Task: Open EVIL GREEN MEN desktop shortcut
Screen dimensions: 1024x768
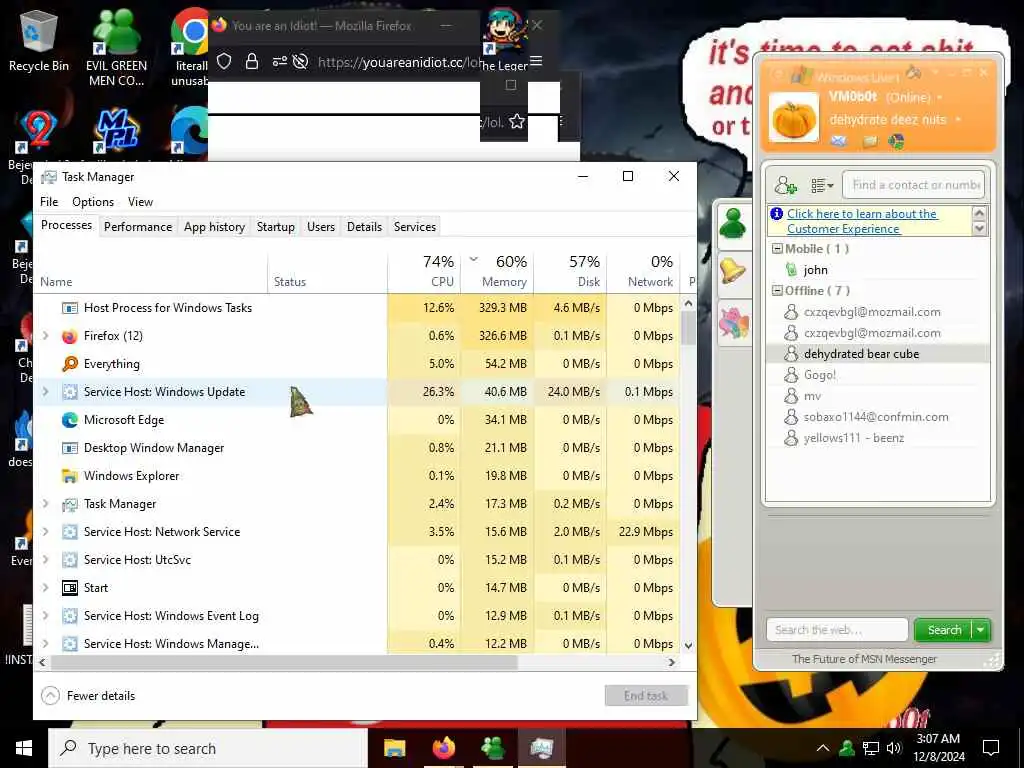Action: (x=116, y=47)
